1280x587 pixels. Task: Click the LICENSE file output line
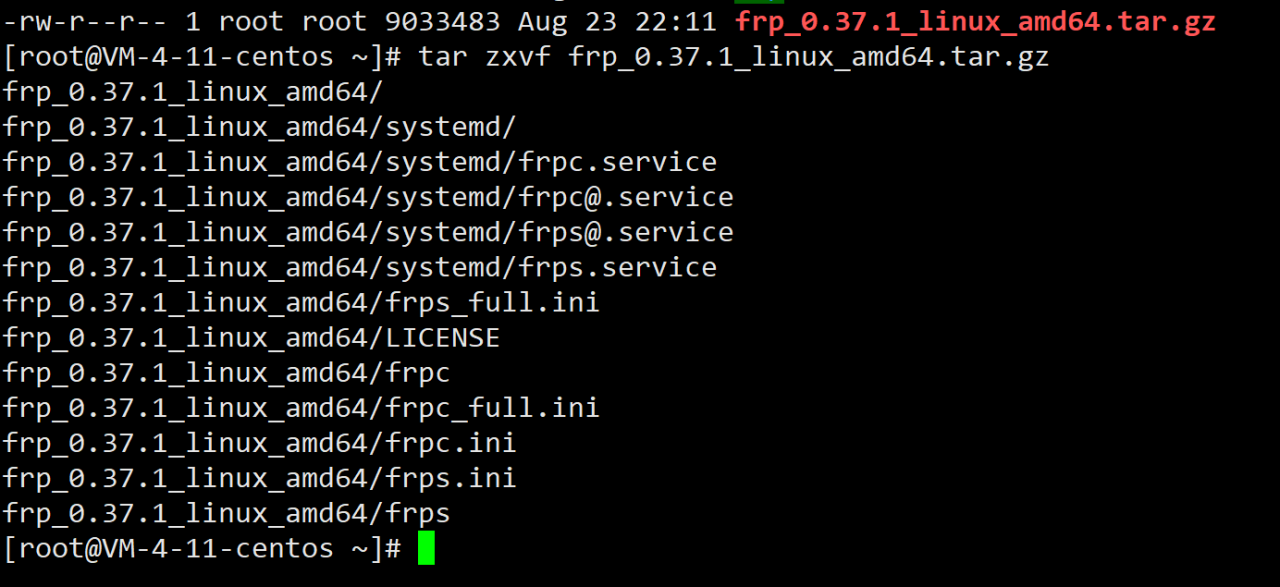coord(250,338)
